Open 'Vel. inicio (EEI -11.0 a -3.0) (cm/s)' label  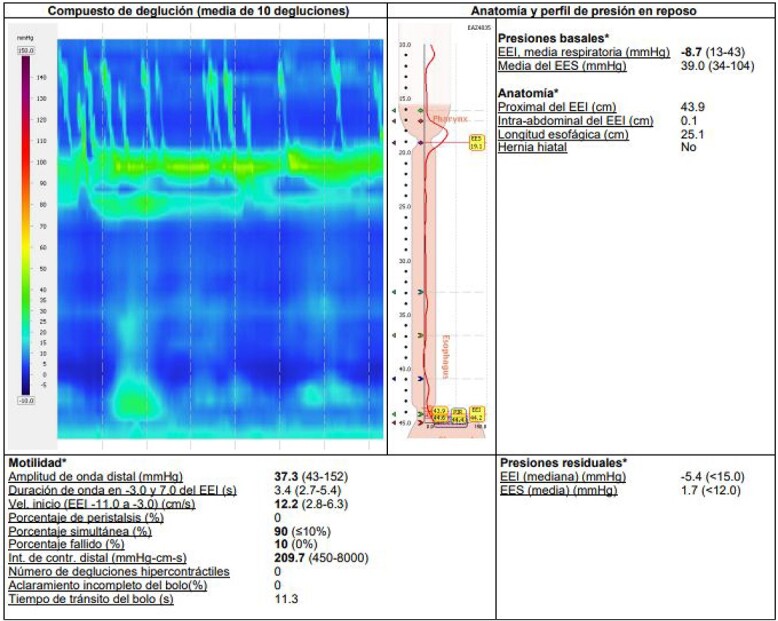[102, 504]
